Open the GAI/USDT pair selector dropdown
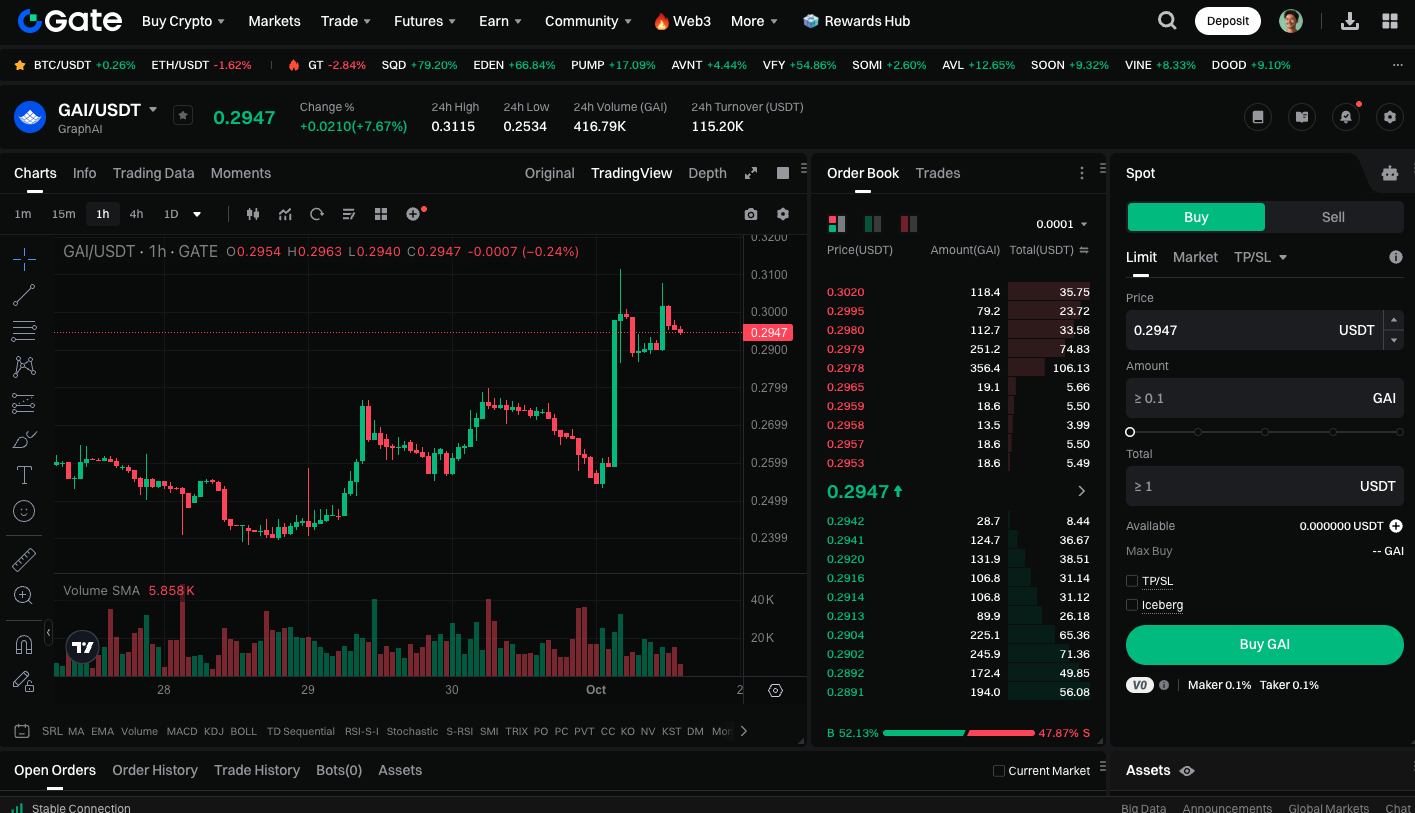The width and height of the screenshot is (1415, 813). pyautogui.click(x=153, y=109)
